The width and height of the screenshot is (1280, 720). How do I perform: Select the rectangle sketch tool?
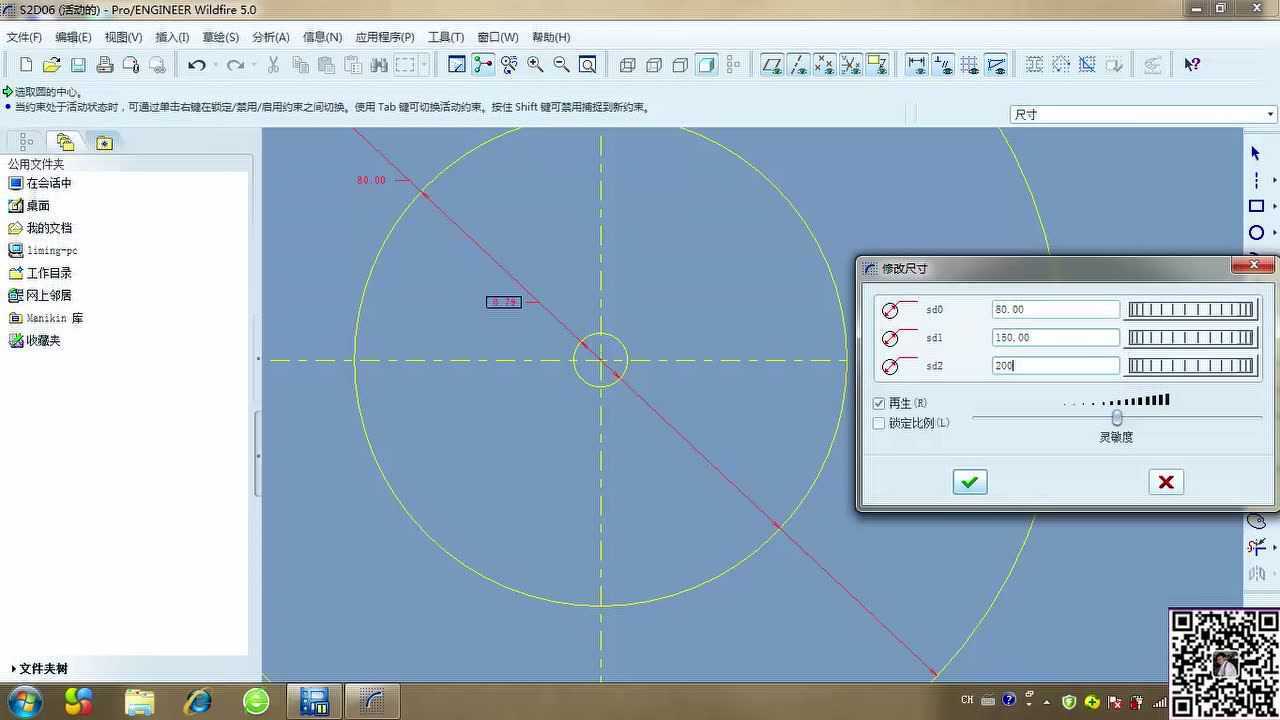(1256, 206)
